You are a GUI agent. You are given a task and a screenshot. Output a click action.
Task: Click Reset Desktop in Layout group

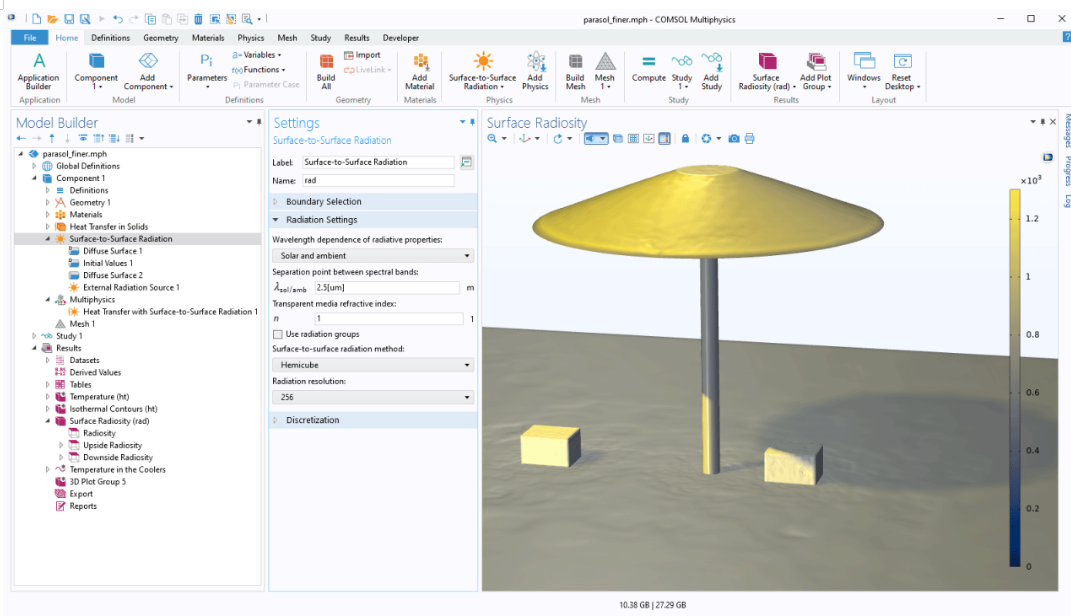tap(902, 71)
